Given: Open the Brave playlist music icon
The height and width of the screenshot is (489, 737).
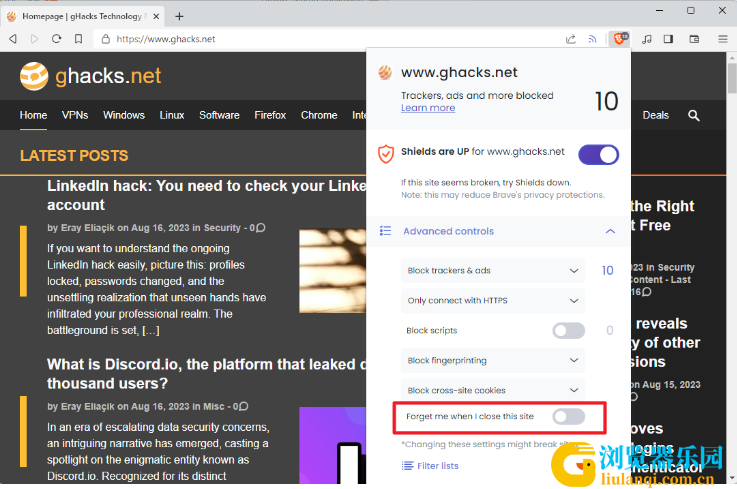Looking at the screenshot, I should pos(647,39).
